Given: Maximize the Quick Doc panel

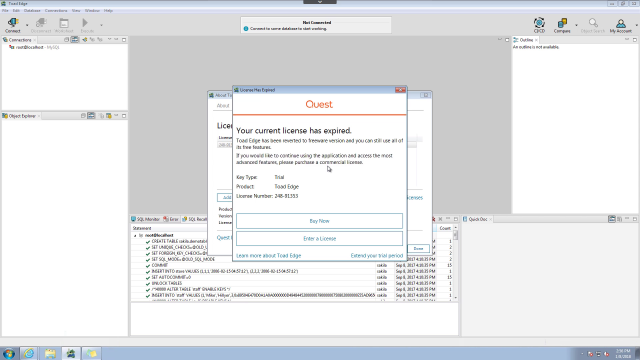Looking at the screenshot, I should (635, 219).
